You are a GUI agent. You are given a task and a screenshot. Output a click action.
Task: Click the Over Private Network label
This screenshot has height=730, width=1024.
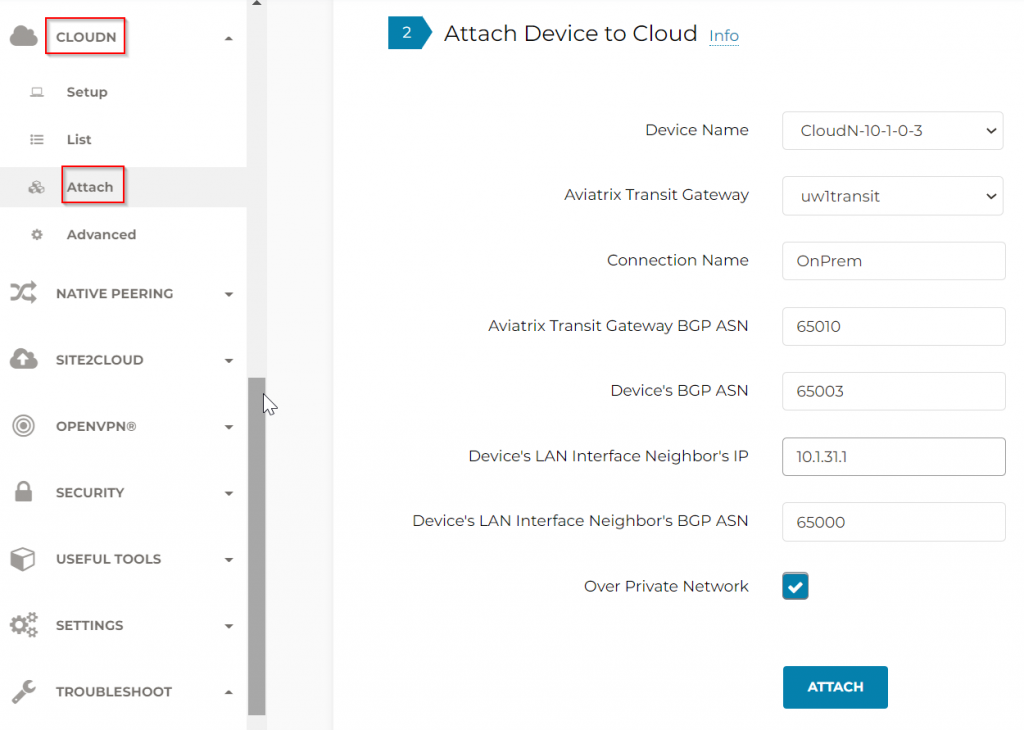pyautogui.click(x=665, y=586)
